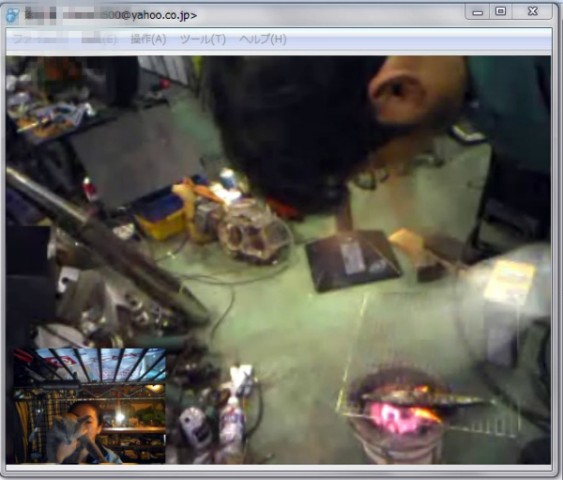Viewport: 563px width, 480px height.
Task: Click the empty title bar right of the address
Action: [330, 15]
